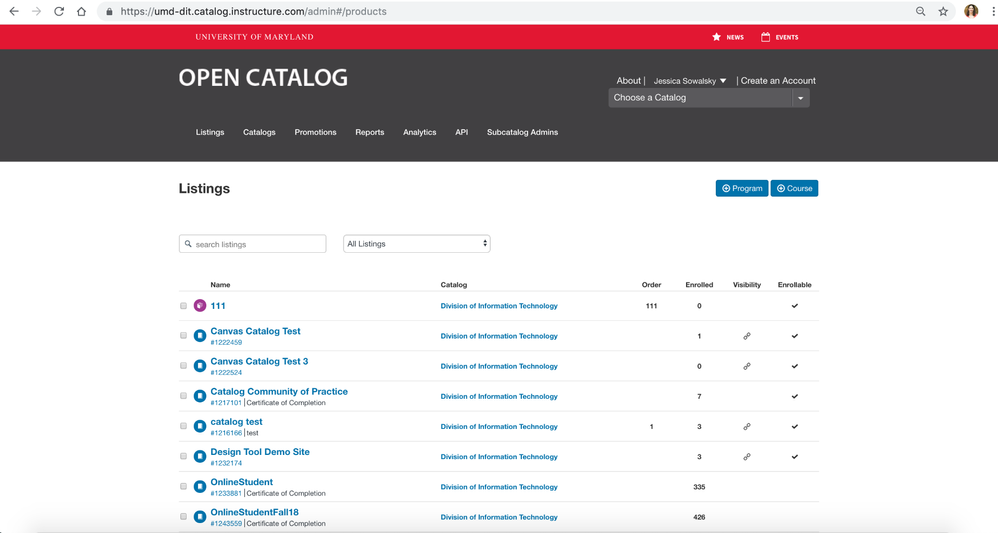
Task: Check the box on the OnlineStudent #1233881 row
Action: click(x=183, y=486)
